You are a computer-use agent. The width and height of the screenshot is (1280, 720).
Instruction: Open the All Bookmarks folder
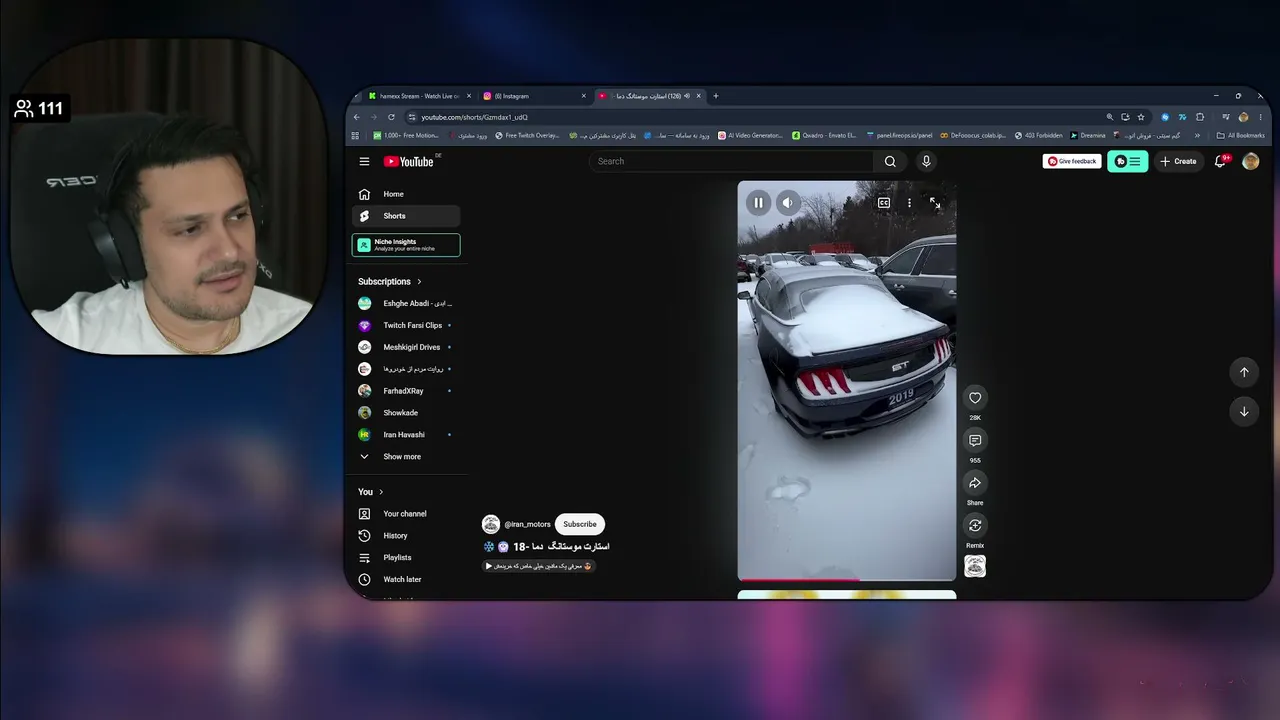[x=1240, y=135]
